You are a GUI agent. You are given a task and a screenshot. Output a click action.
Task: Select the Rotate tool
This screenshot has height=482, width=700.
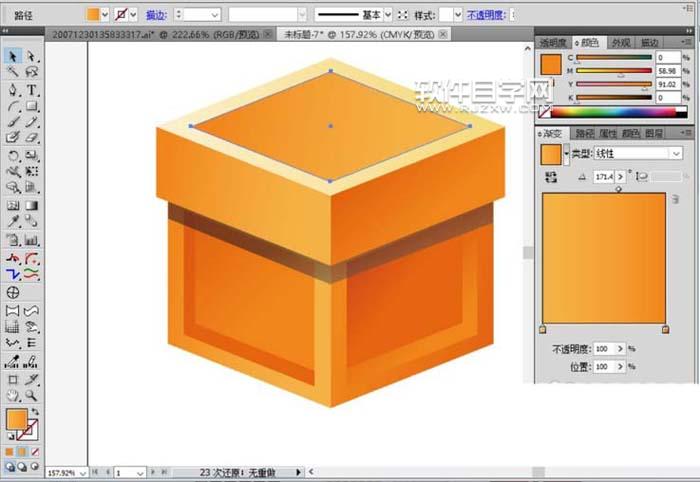tap(12, 155)
